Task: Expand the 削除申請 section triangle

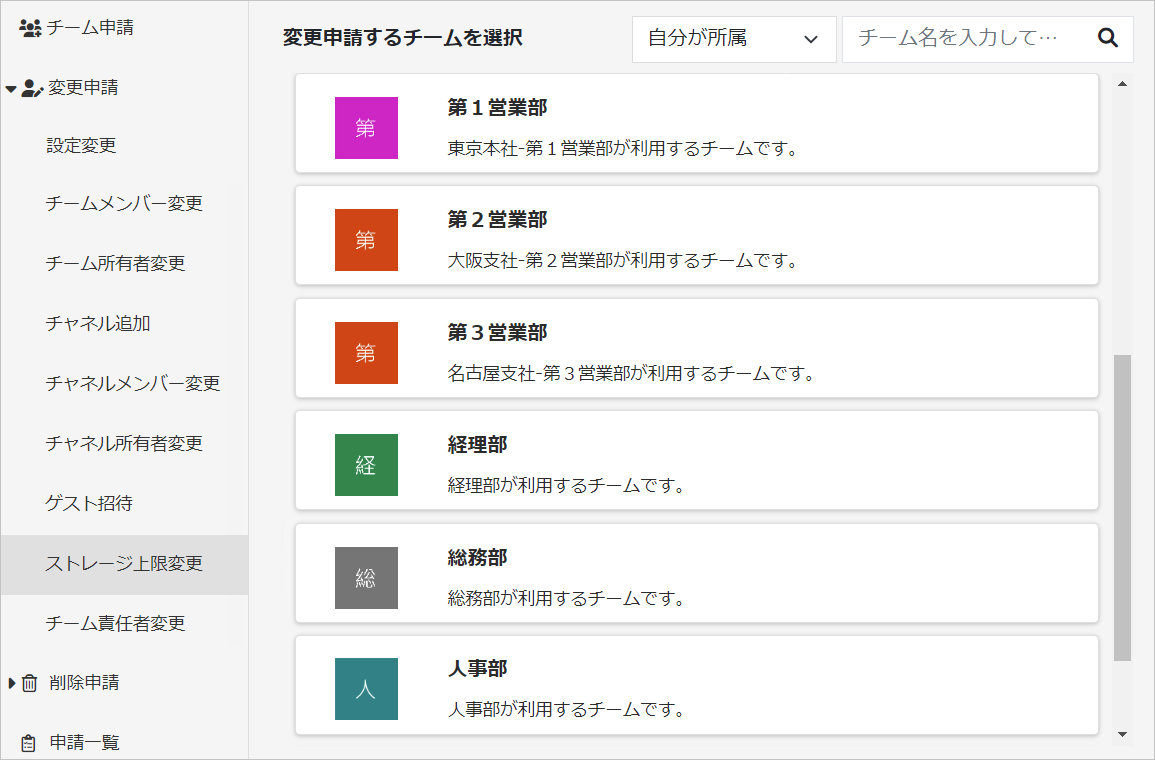Action: coord(11,683)
